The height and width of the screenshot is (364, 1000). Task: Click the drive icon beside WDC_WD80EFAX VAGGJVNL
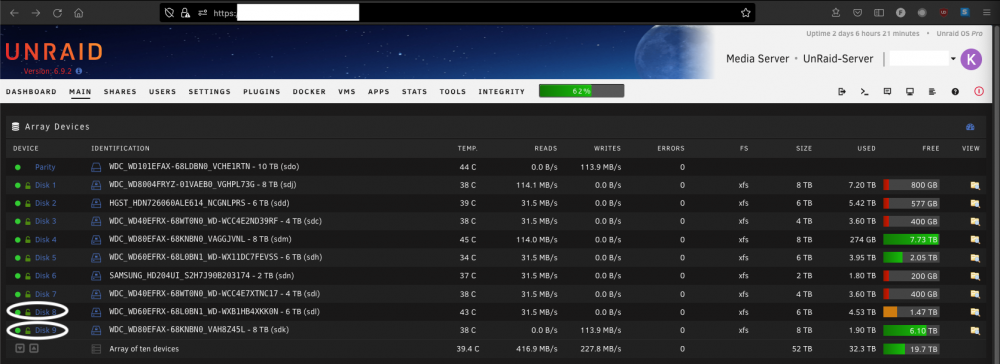(x=96, y=240)
